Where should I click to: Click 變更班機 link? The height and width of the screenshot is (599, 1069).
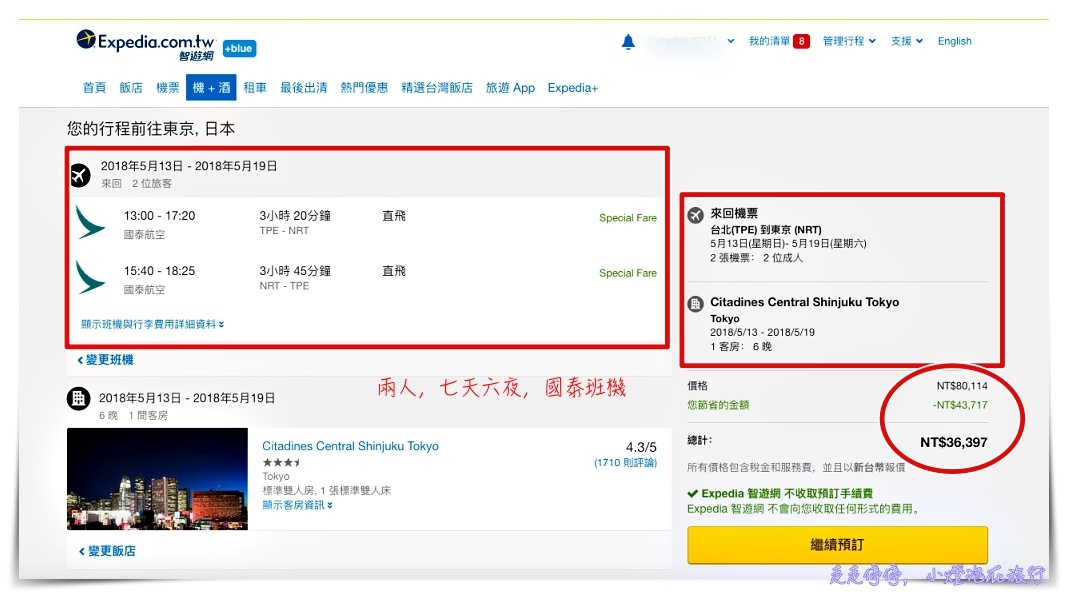[106, 360]
